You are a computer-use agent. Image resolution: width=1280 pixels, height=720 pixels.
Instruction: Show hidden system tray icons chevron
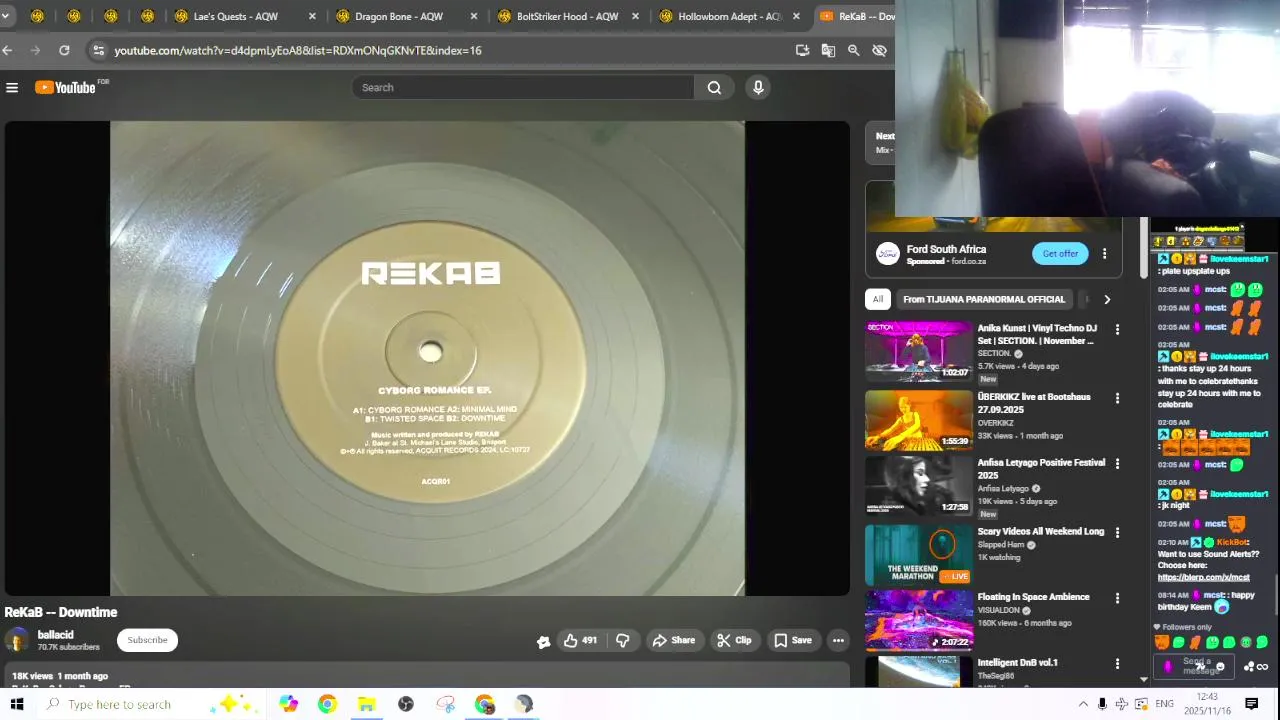tap(1083, 704)
